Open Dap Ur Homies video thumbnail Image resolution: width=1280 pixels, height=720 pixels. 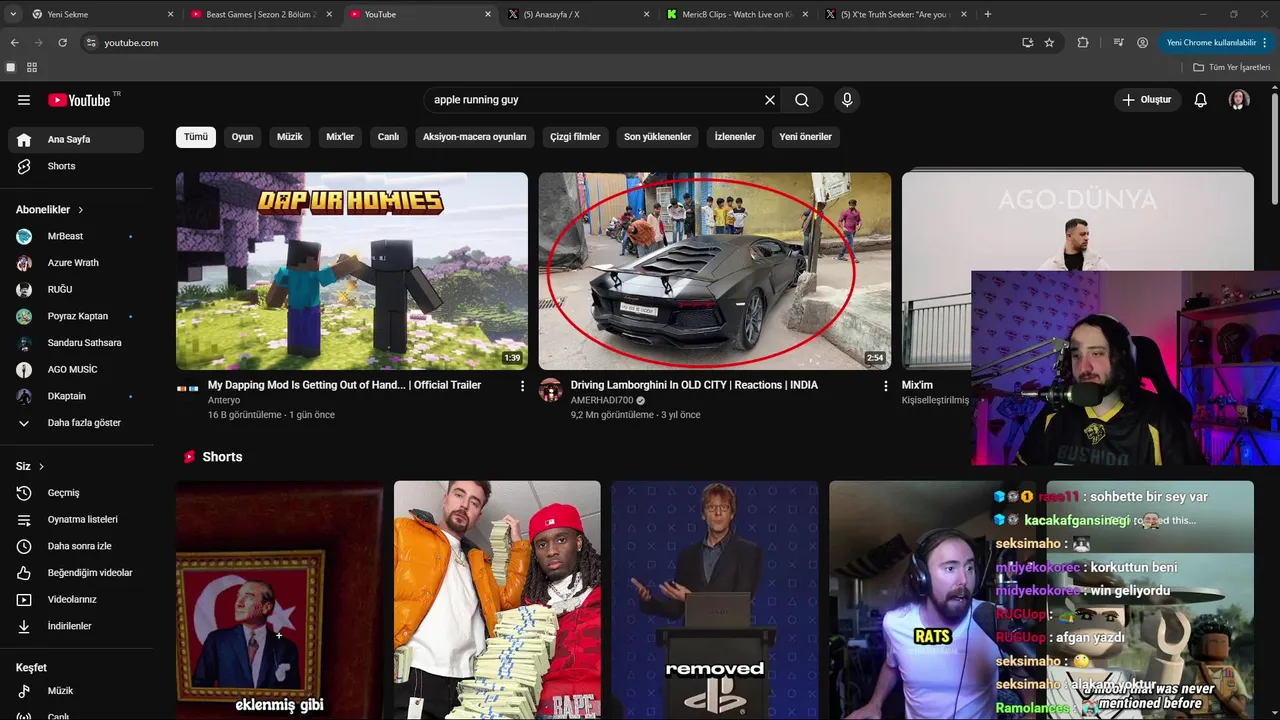(x=352, y=271)
